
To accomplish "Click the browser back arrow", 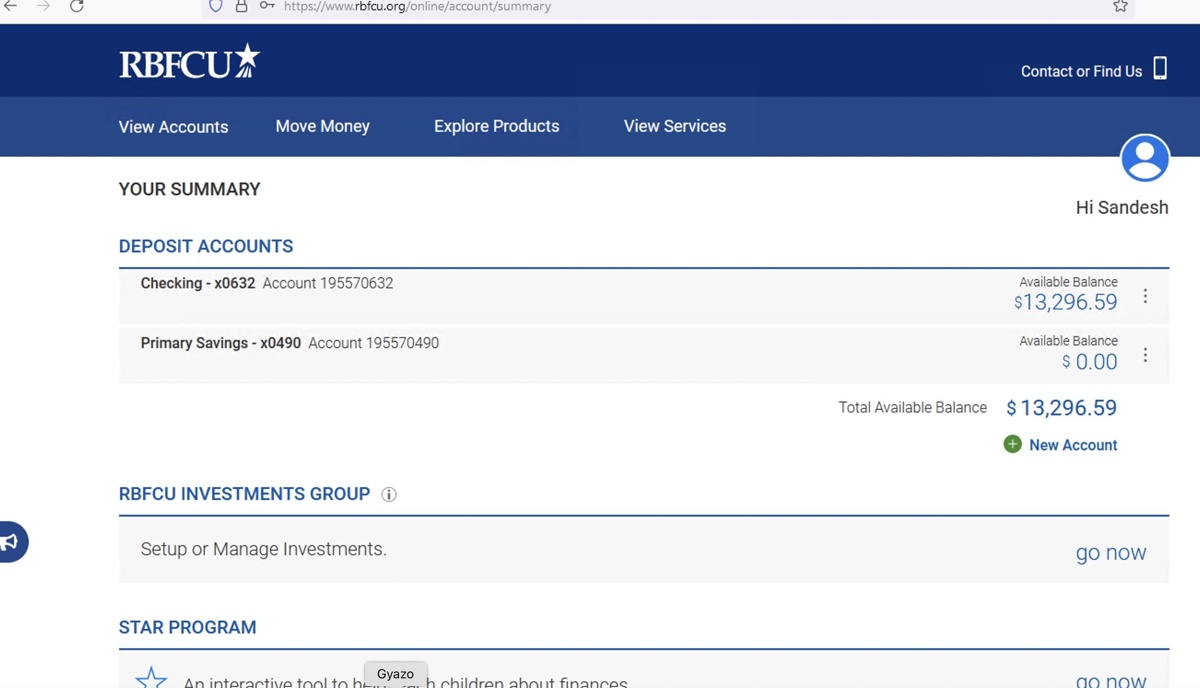I will point(11,6).
